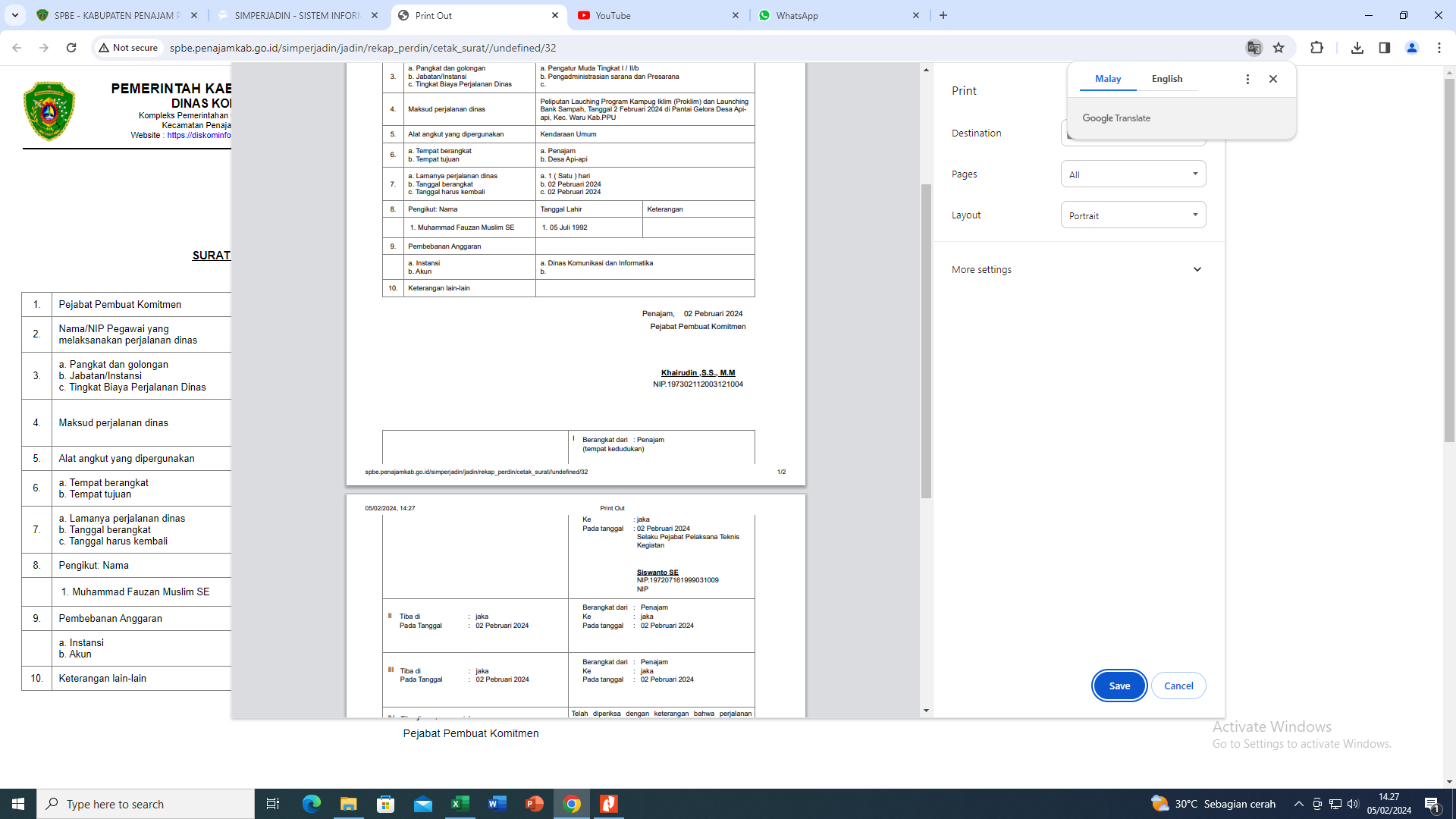Click the Google Translate icon in address bar

click(1254, 48)
